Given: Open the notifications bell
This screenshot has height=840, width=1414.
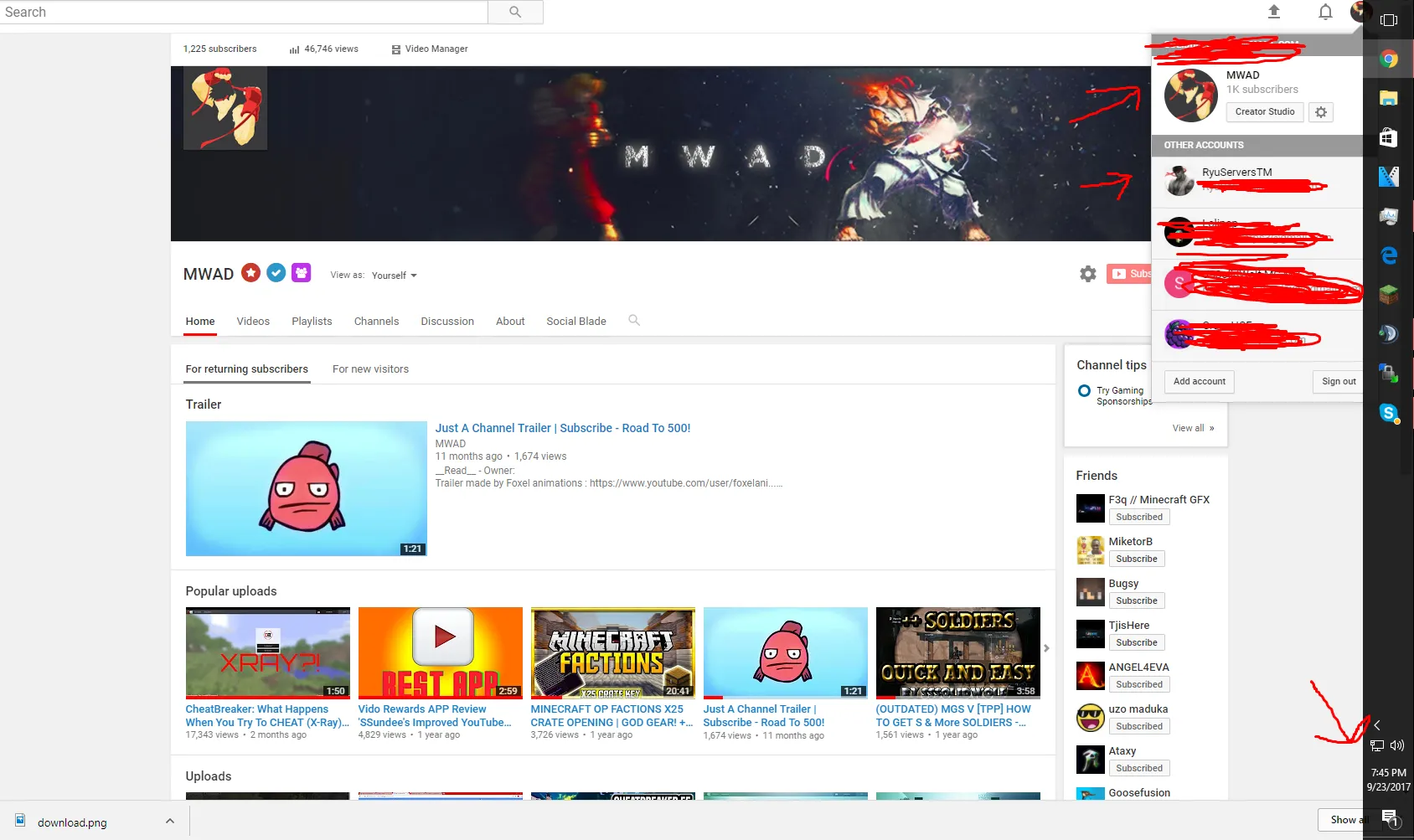Looking at the screenshot, I should pos(1325,12).
